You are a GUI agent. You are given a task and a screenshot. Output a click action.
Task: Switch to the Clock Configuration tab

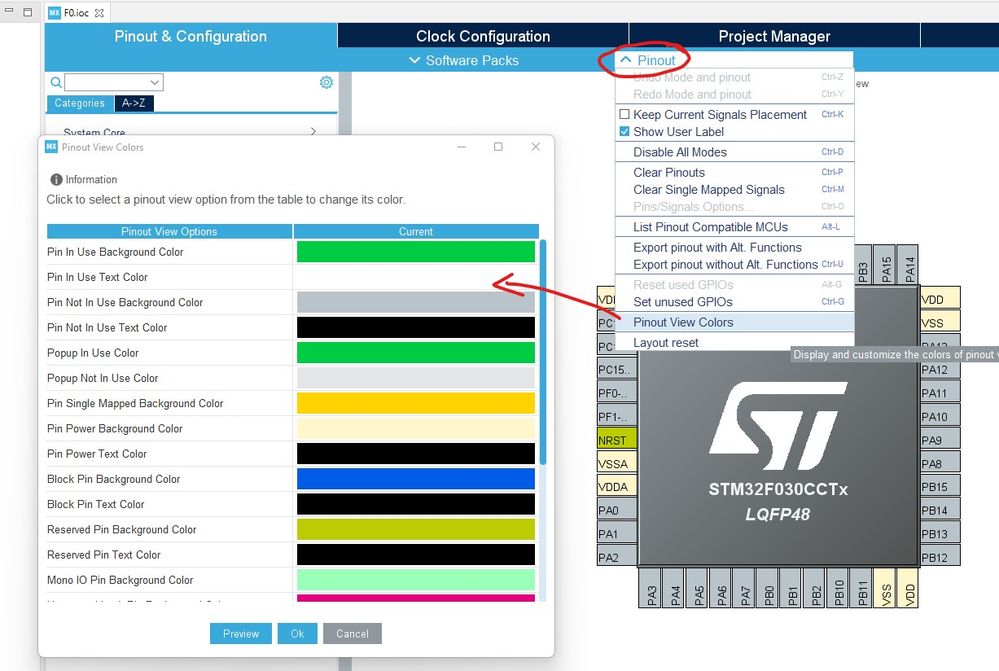483,36
